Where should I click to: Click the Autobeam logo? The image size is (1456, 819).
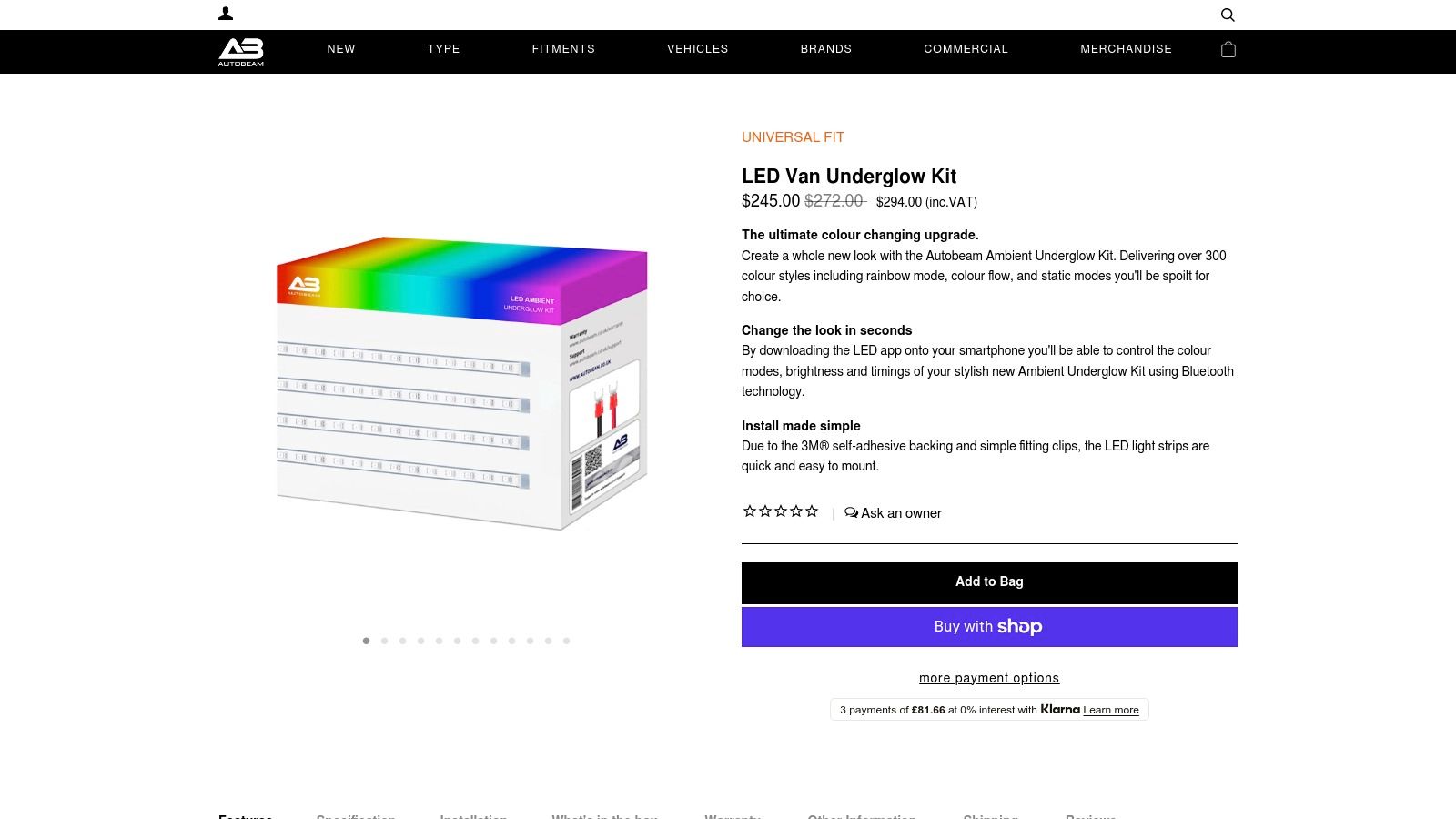point(242,52)
